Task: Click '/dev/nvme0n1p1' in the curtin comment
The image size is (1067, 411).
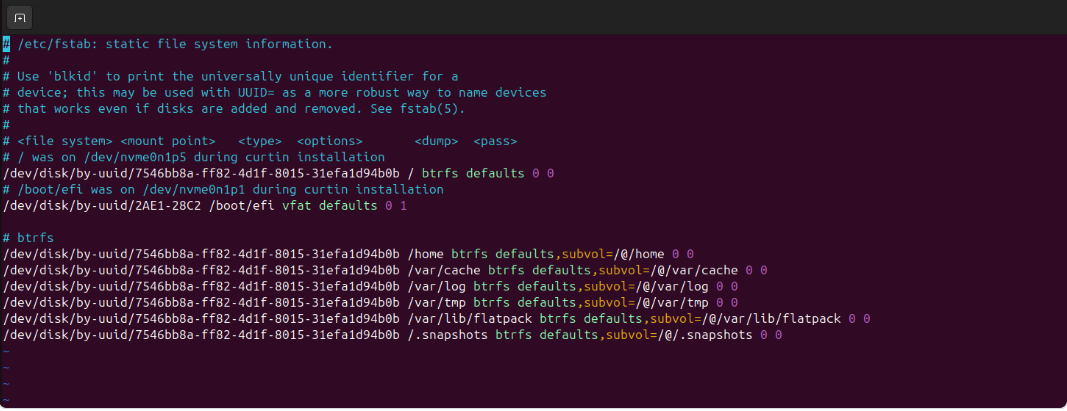Action: 193,189
